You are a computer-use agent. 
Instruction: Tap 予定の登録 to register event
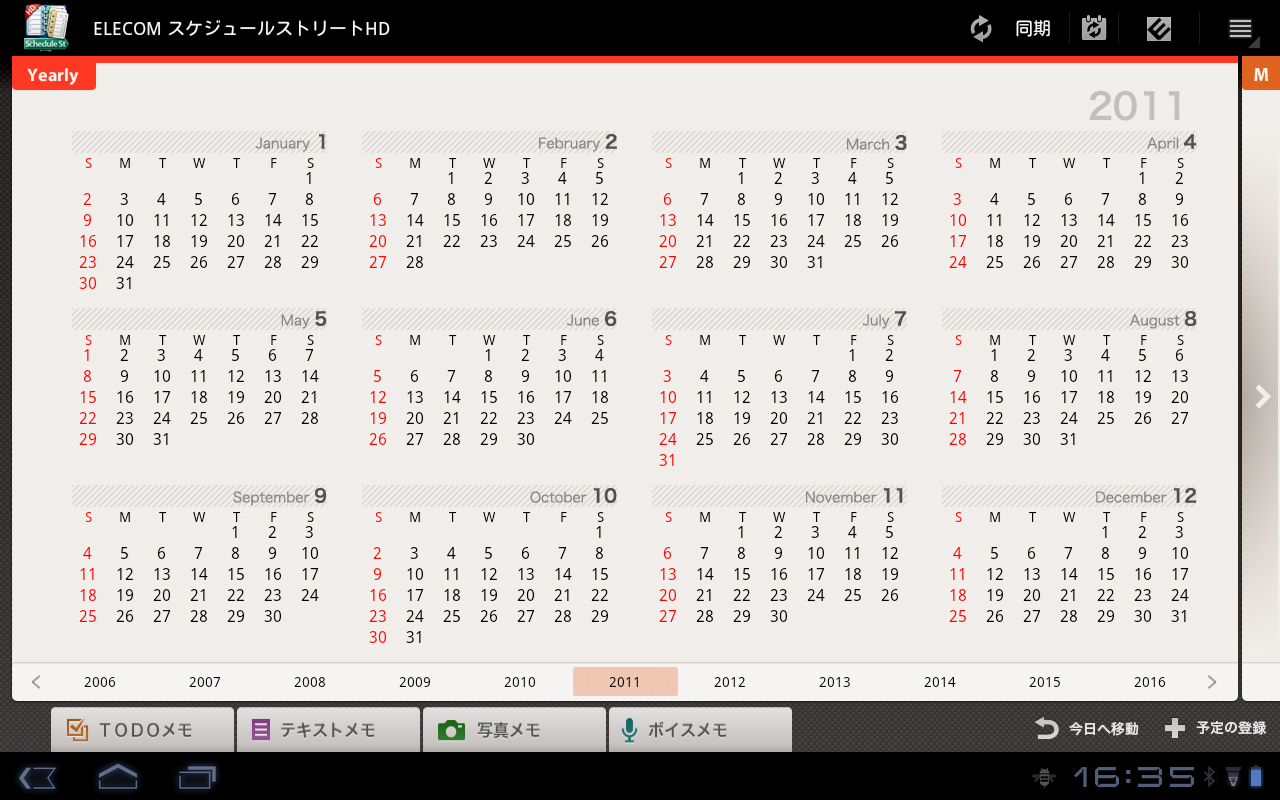[x=1231, y=729]
